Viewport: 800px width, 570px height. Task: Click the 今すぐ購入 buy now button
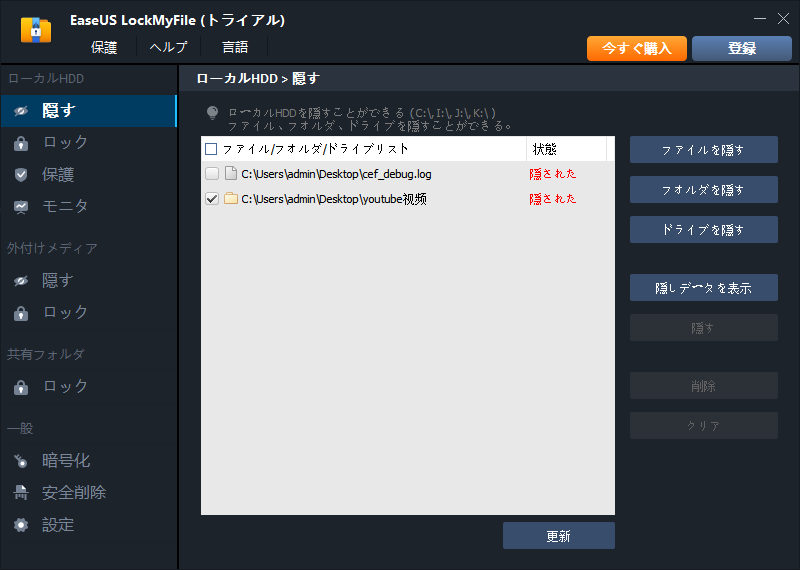pos(637,48)
